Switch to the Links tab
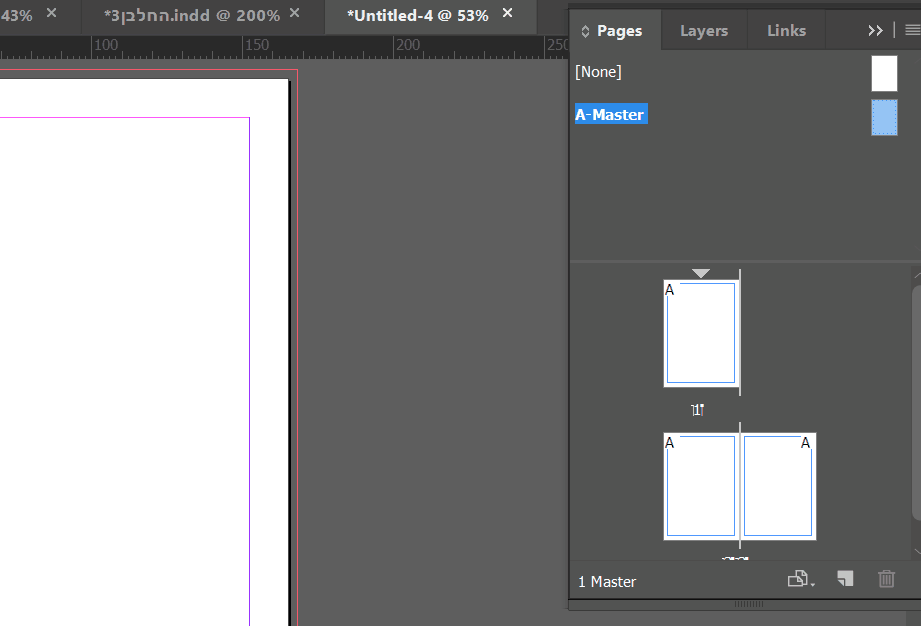 [786, 31]
